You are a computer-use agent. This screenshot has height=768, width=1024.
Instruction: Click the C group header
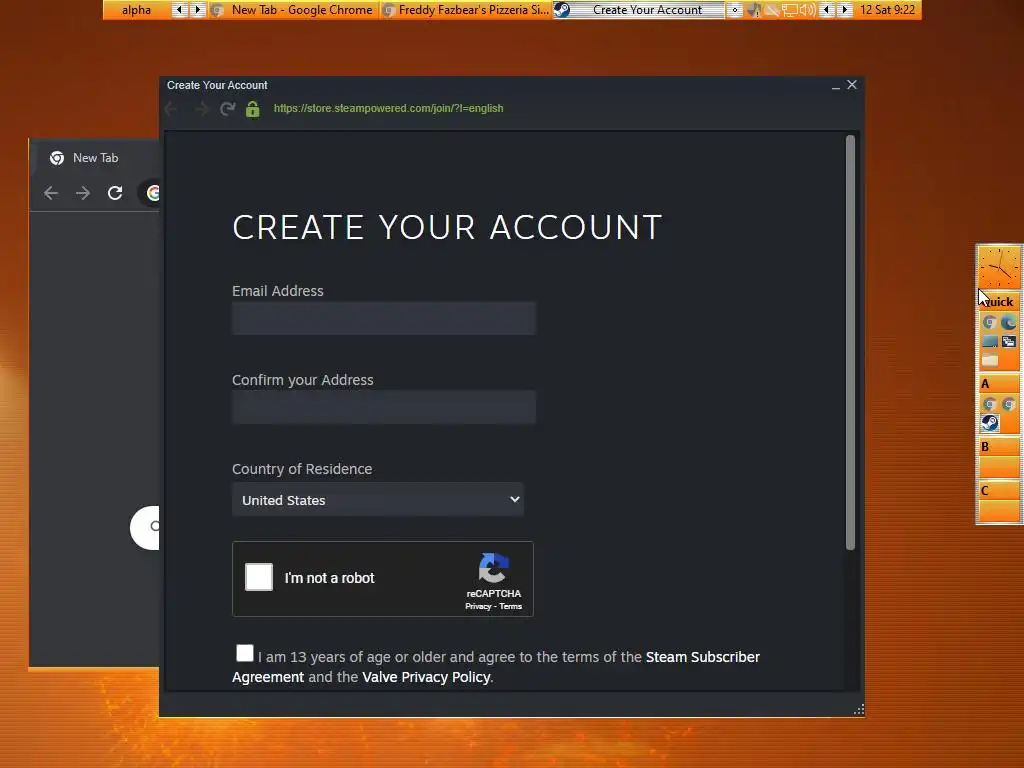point(999,490)
